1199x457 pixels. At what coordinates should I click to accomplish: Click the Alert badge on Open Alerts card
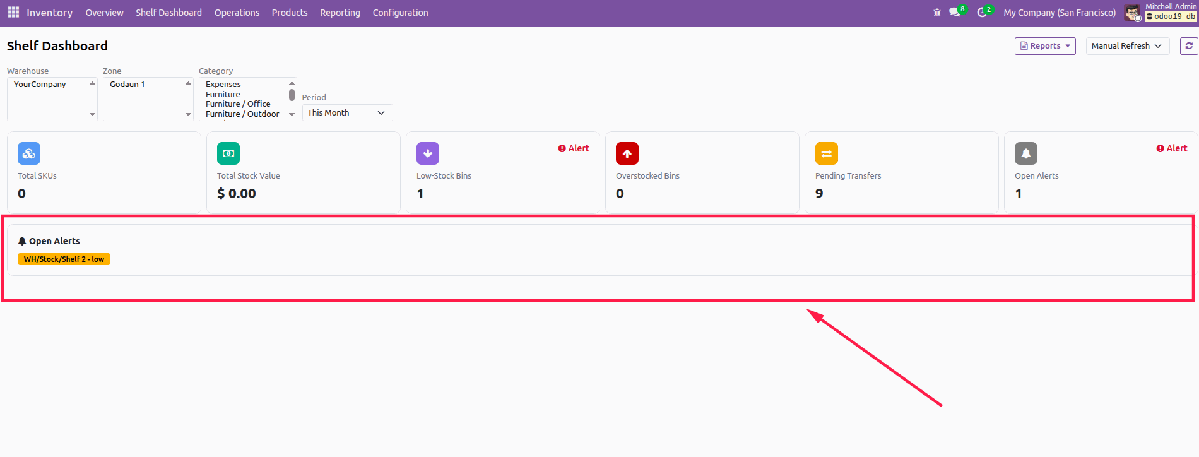click(1172, 148)
